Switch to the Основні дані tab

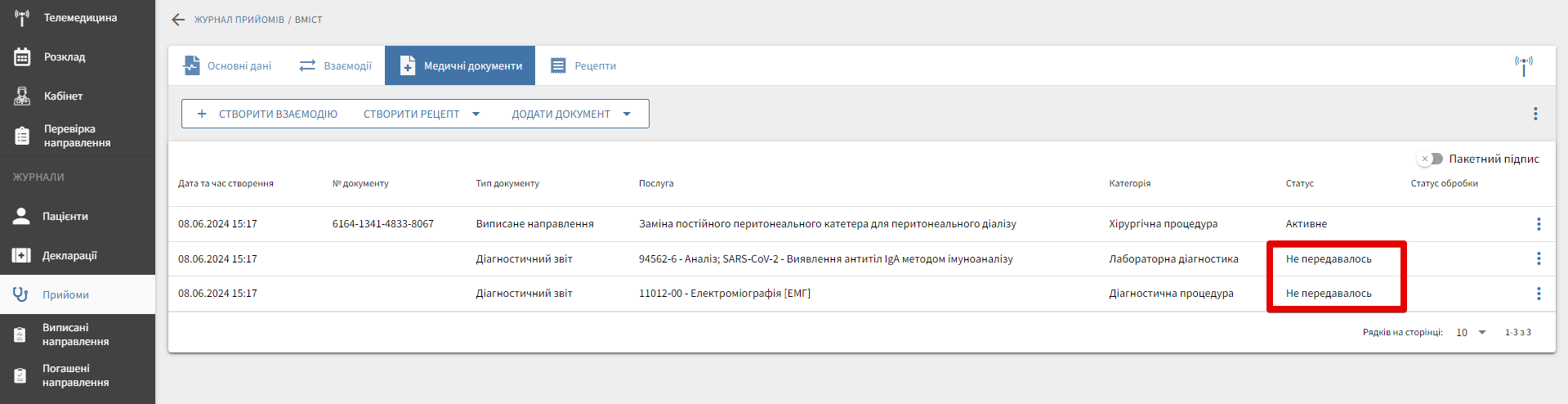[x=227, y=65]
